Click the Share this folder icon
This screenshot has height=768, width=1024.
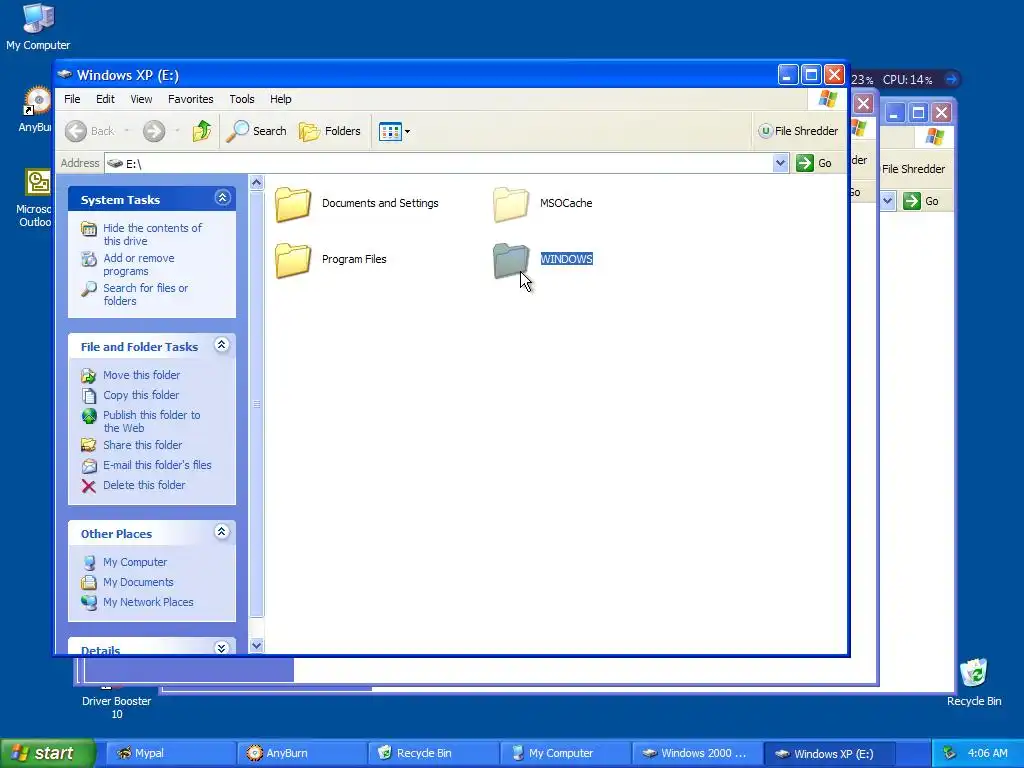[89, 445]
